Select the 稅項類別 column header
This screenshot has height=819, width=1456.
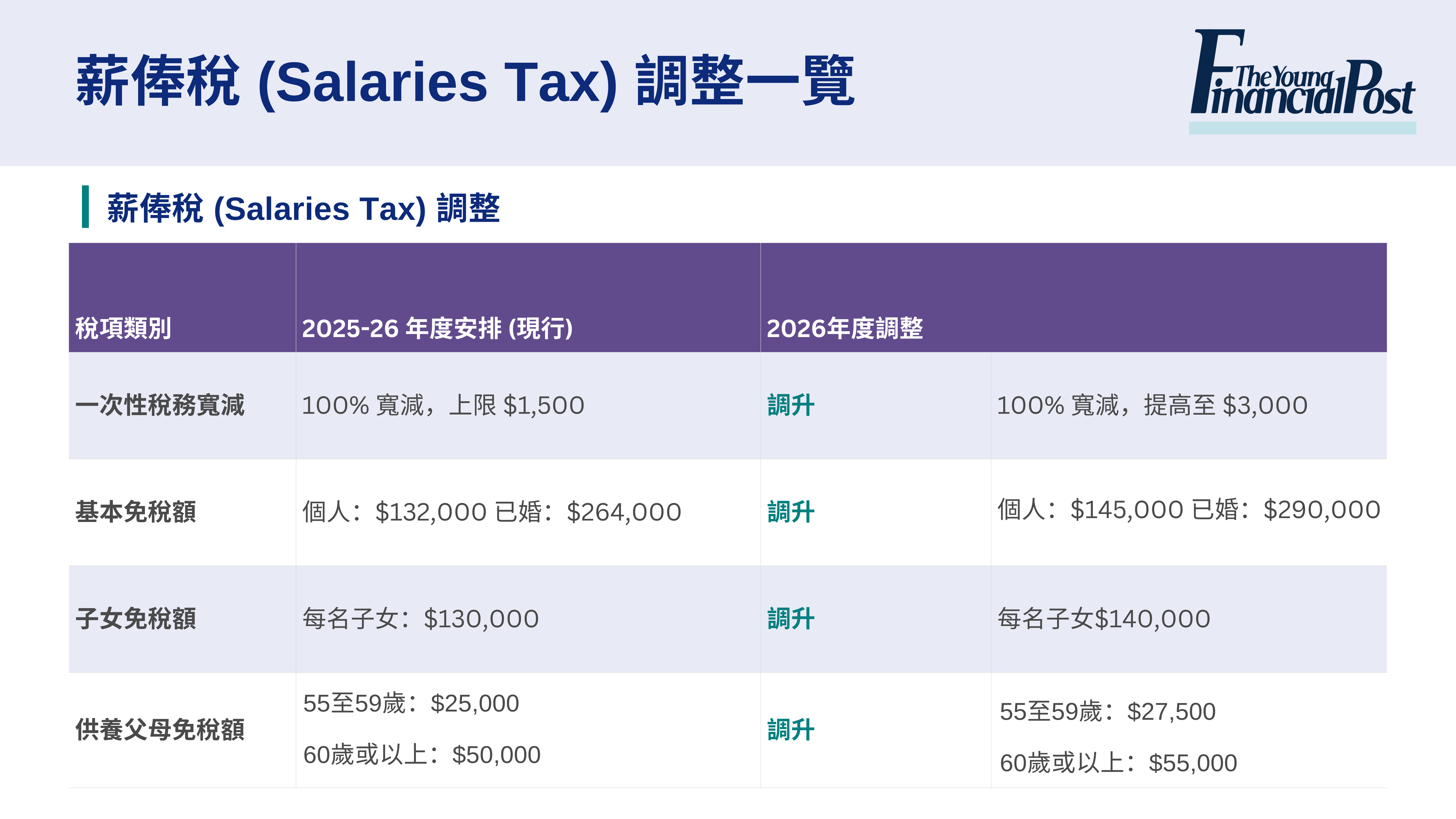click(x=123, y=328)
